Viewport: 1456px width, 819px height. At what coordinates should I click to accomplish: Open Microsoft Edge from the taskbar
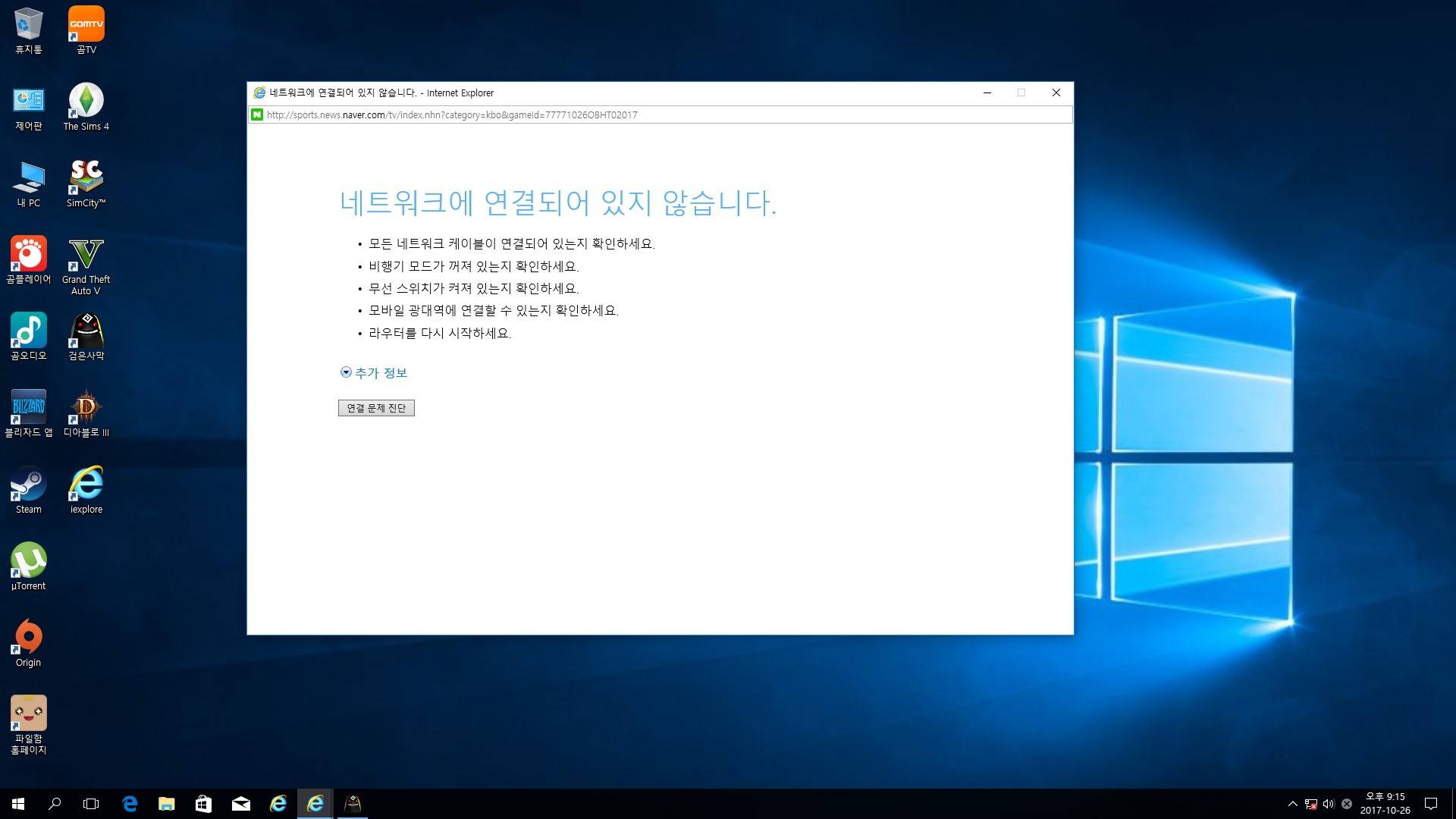click(130, 804)
